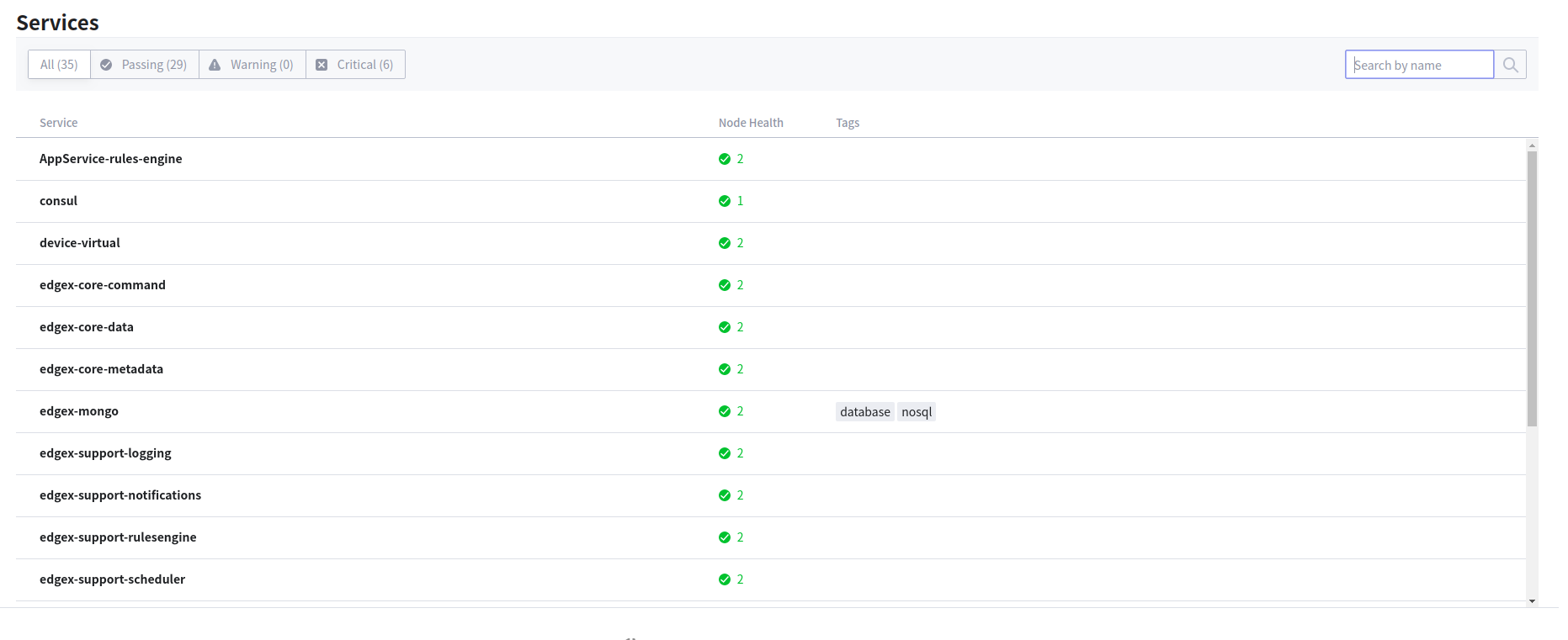Click green check icon for AppService-rules-engine

(724, 159)
